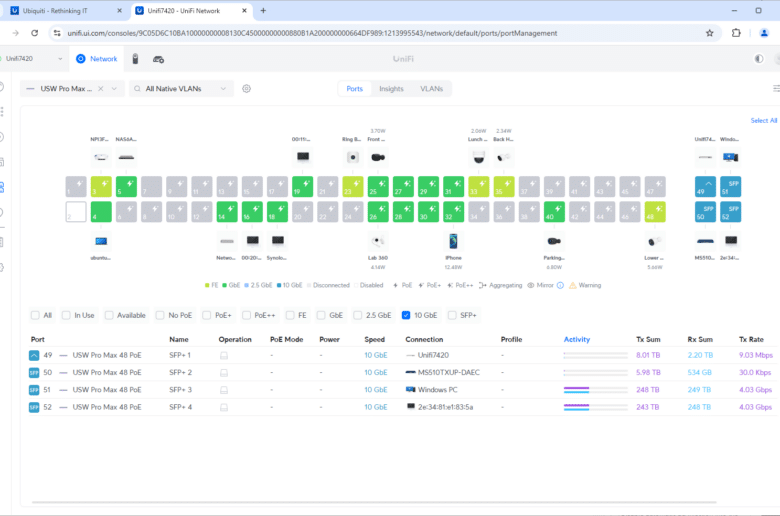Expand the USW Pro Max device dropdown
Viewport: 780px width, 516px height.
(114, 89)
